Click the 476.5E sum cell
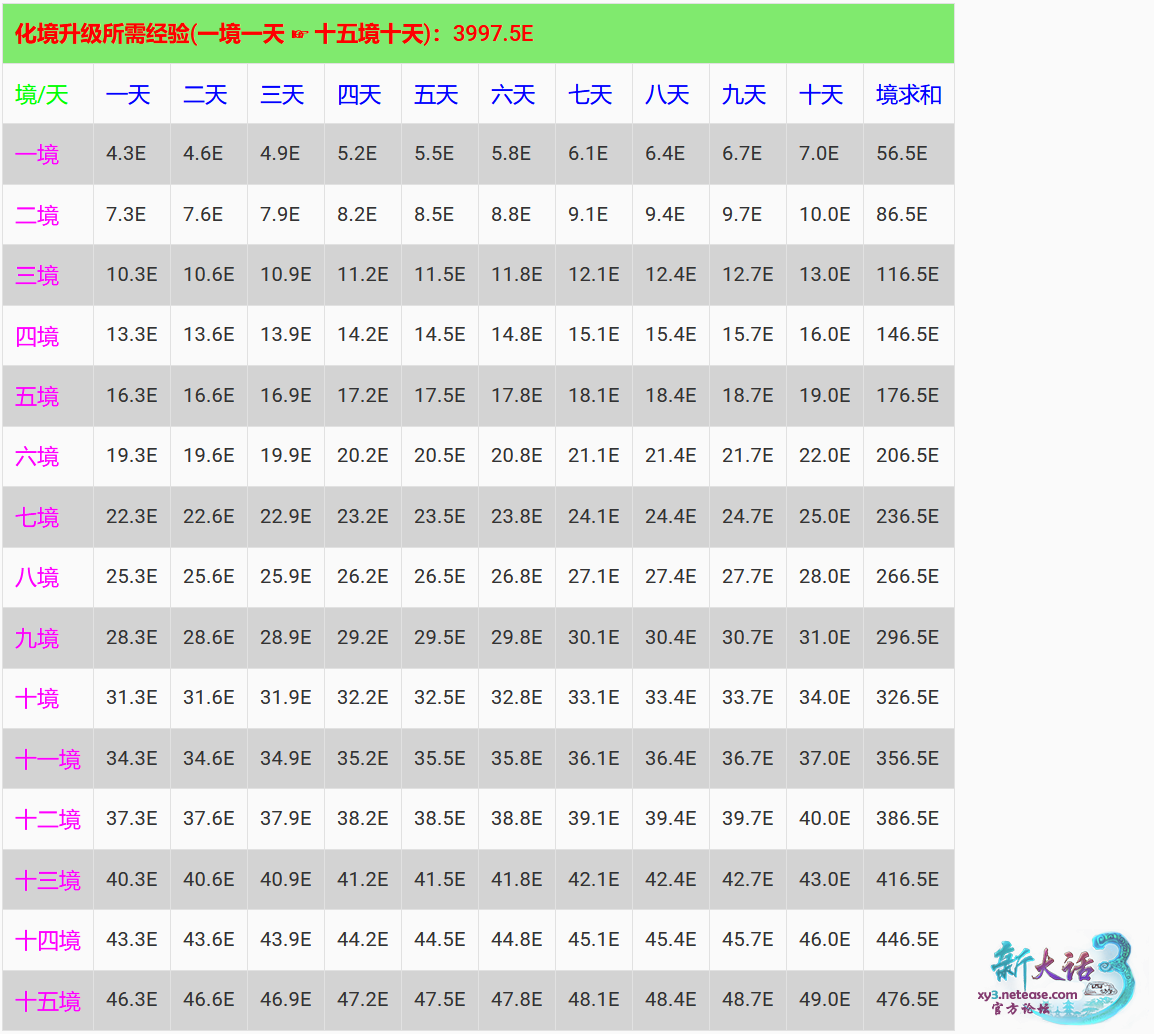 [908, 1000]
